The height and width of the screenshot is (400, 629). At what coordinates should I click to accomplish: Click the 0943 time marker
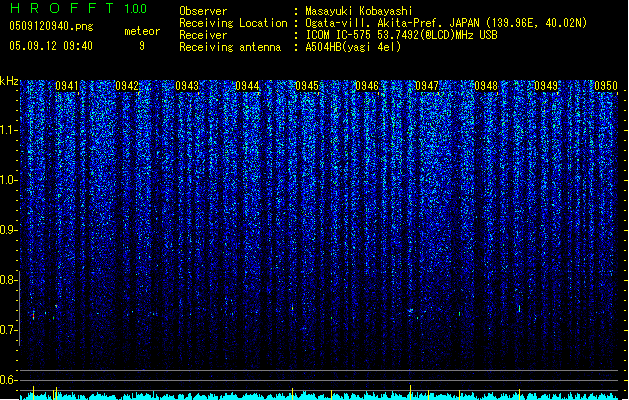tap(187, 86)
